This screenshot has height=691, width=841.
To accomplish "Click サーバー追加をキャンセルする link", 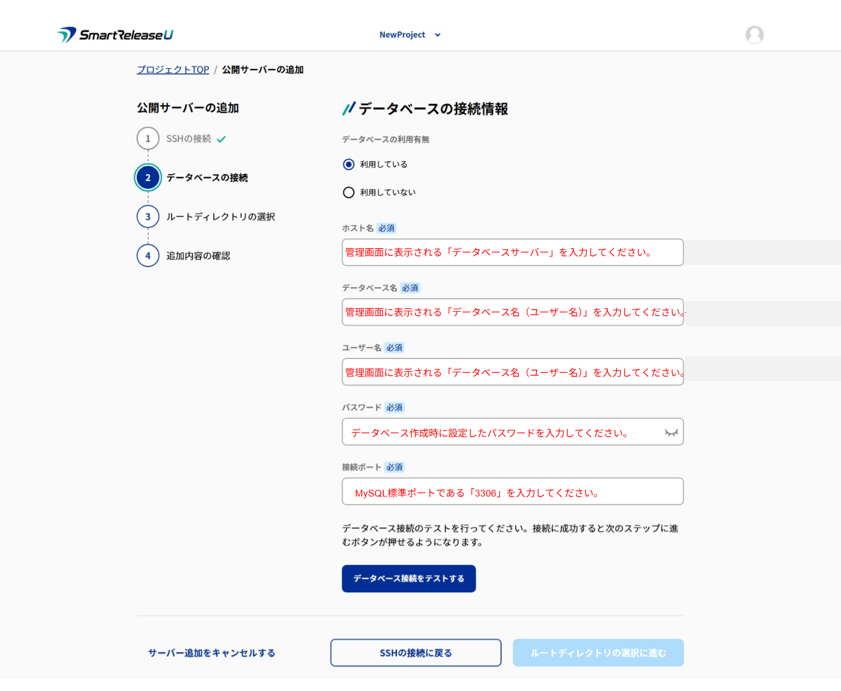I will pyautogui.click(x=212, y=653).
